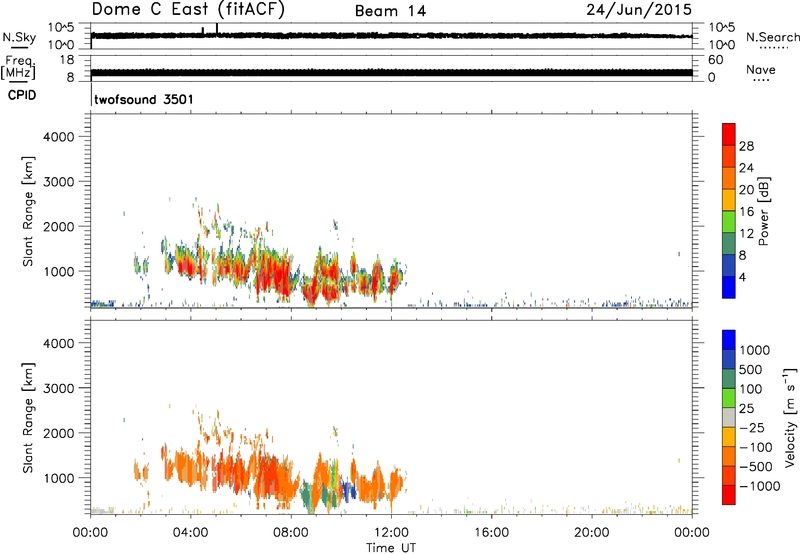Click the '08:00' time tick label
The width and height of the screenshot is (800, 554).
coord(291,533)
